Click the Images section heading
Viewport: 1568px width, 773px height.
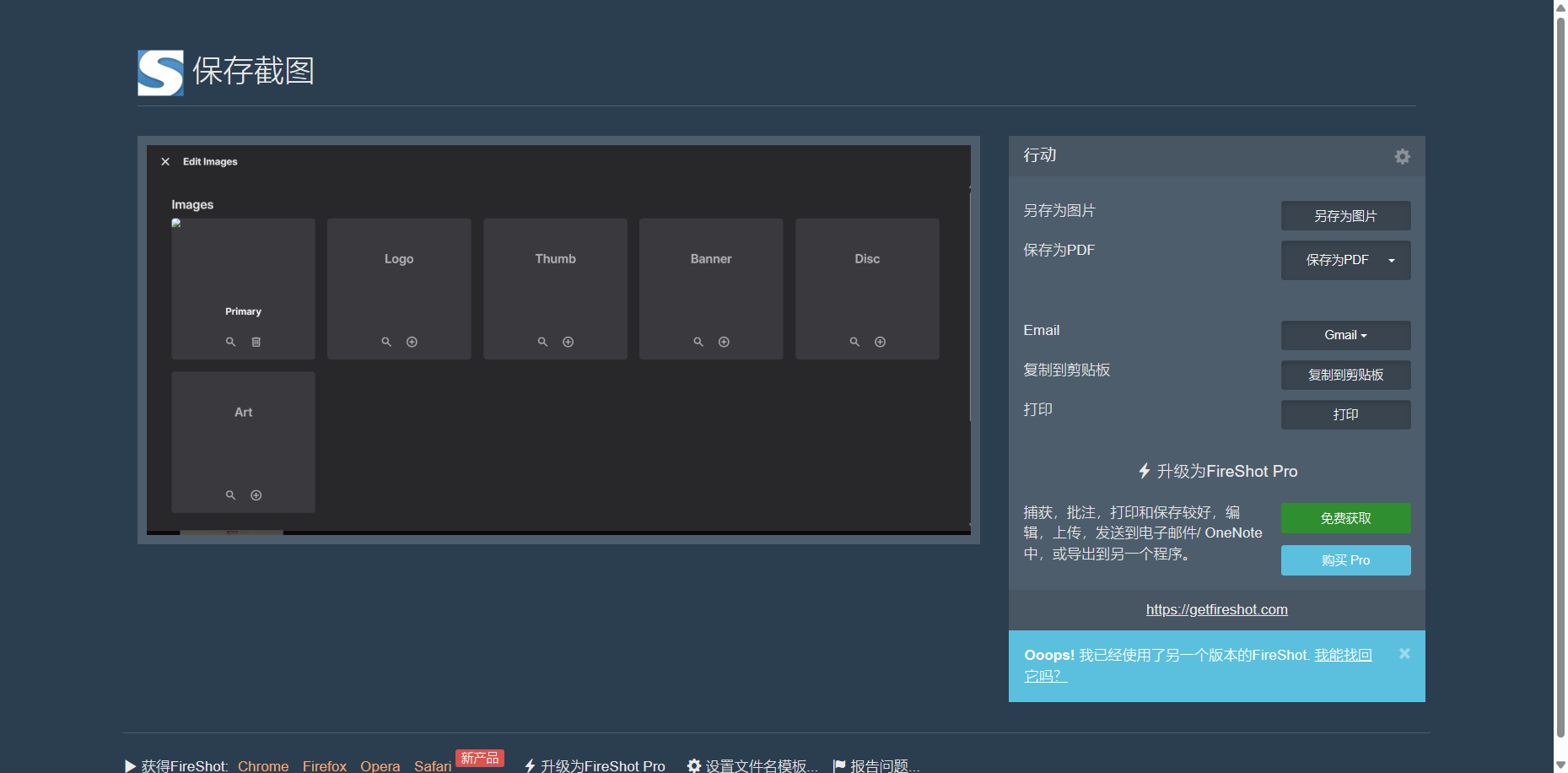pos(192,204)
